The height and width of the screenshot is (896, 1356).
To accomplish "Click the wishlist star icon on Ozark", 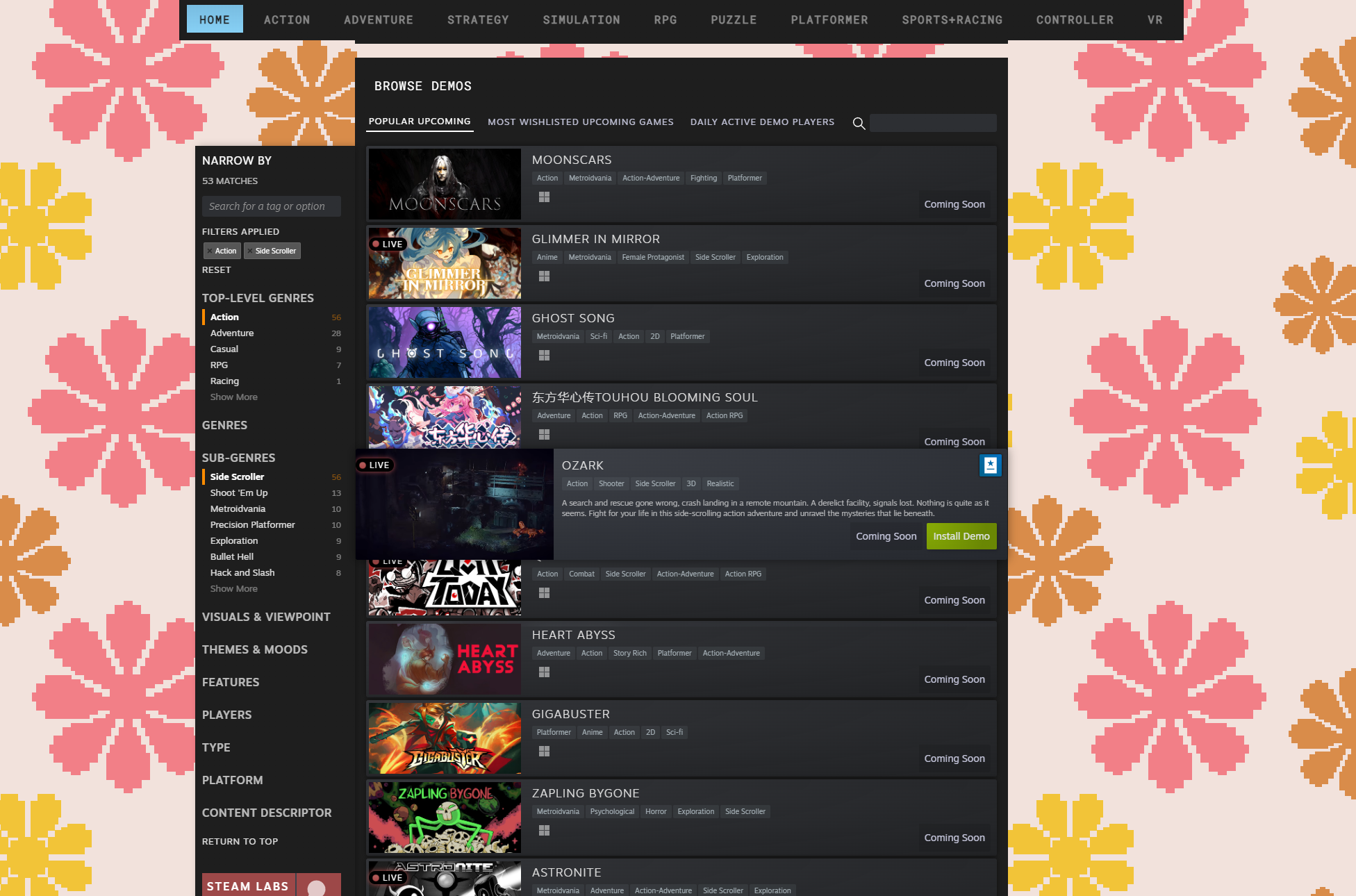I will point(990,465).
